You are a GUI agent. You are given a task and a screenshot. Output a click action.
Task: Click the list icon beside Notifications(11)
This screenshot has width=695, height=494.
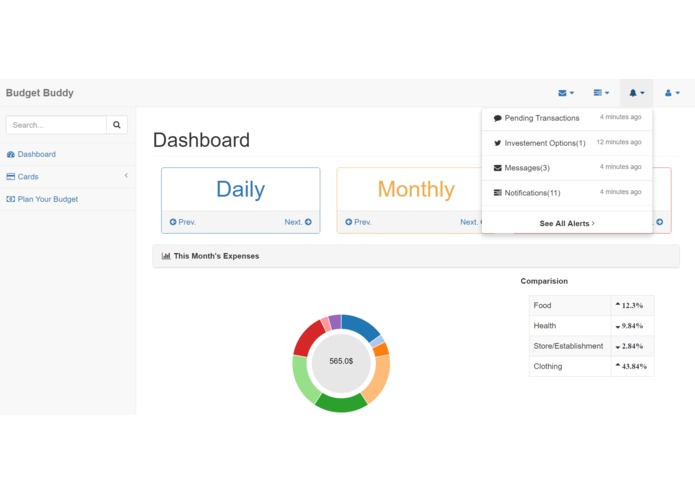[x=497, y=193]
